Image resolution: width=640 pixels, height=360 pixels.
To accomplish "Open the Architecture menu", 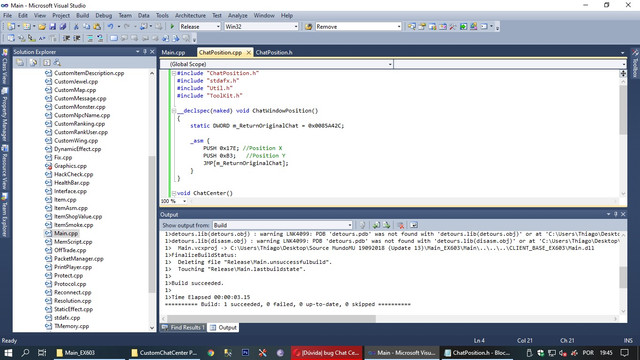I will (x=190, y=16).
